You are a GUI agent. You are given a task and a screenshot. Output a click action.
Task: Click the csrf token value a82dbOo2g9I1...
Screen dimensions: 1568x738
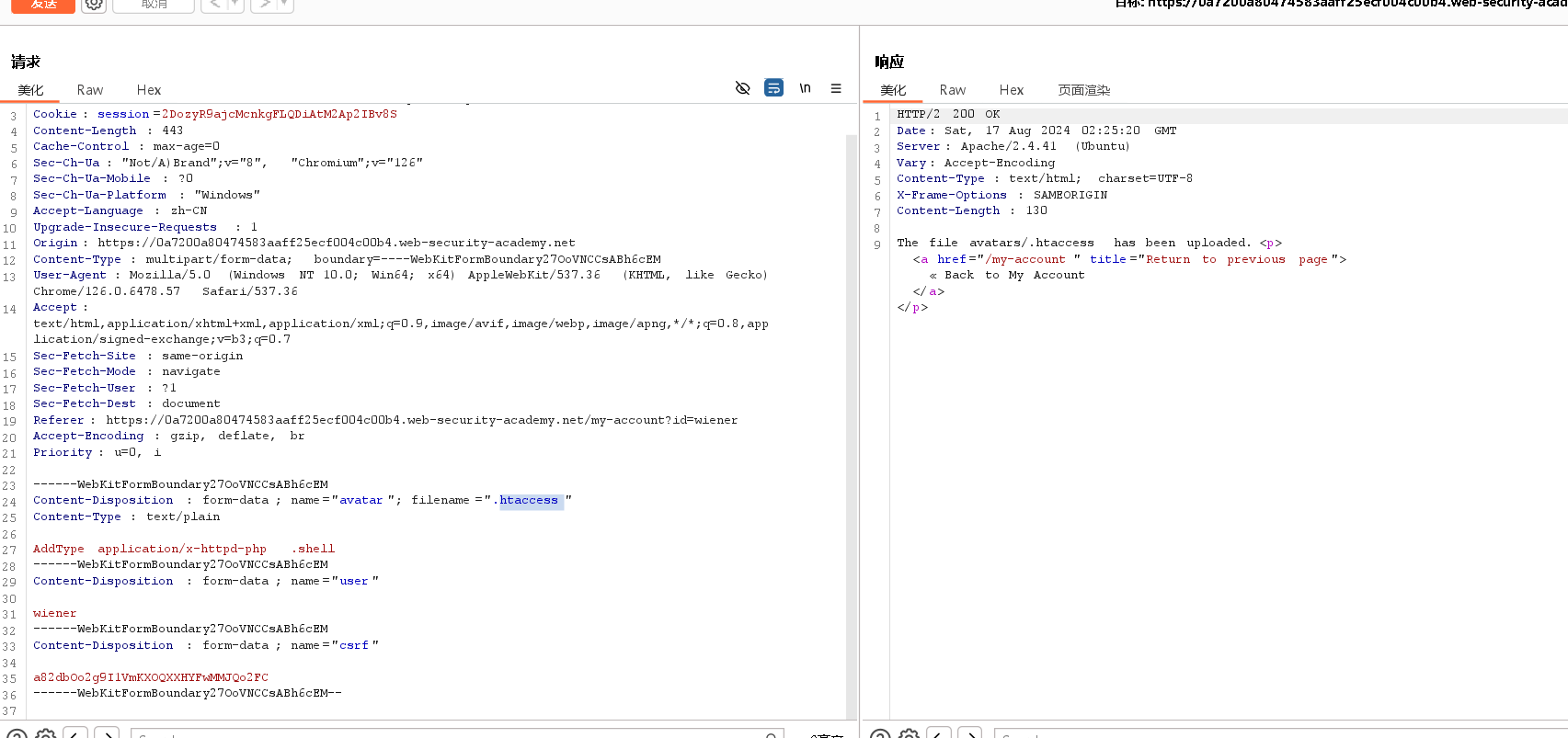(151, 677)
